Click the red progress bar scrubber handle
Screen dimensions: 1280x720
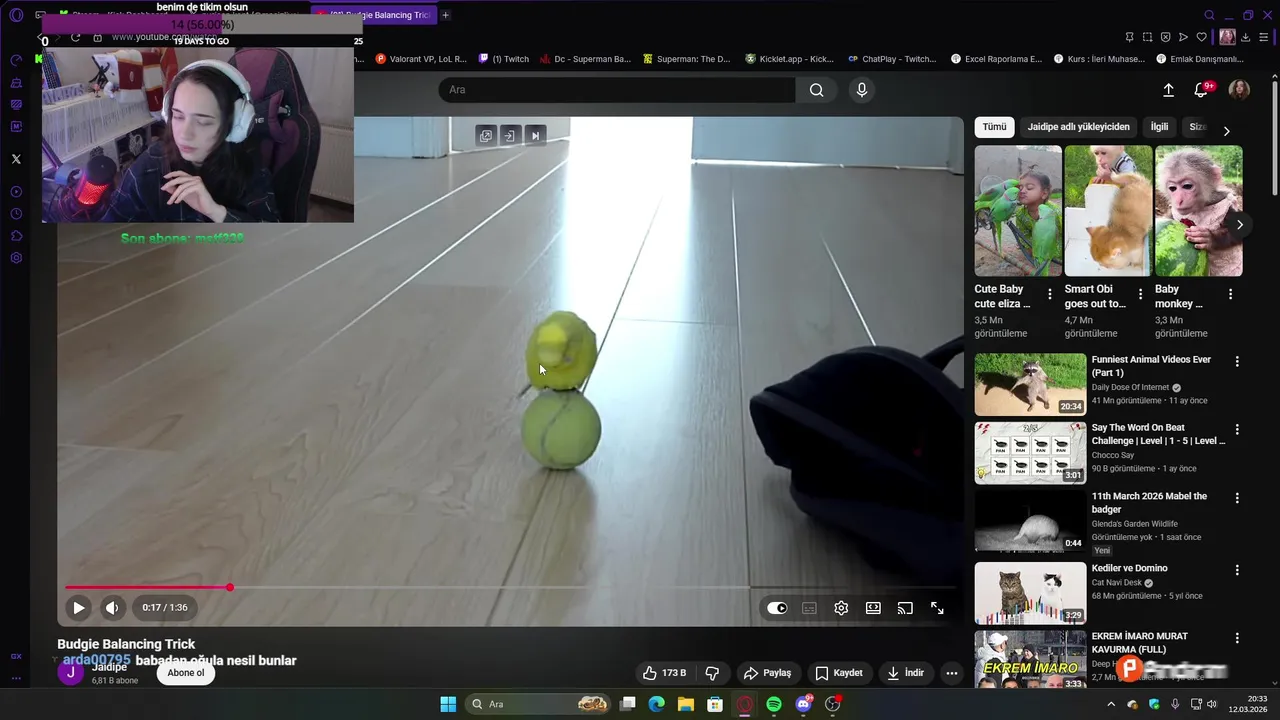click(229, 587)
